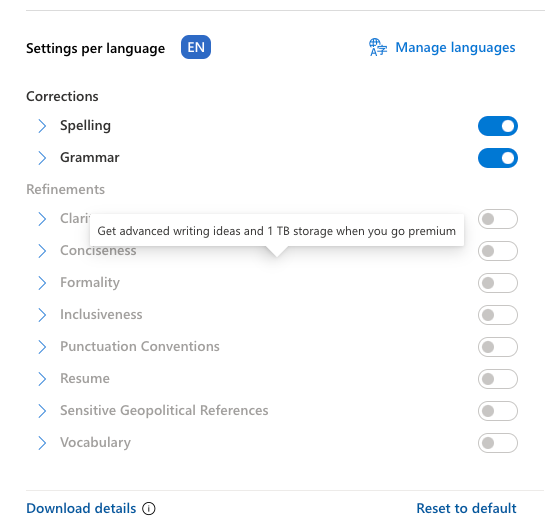Select the EN language badge
The width and height of the screenshot is (545, 530).
coord(196,47)
